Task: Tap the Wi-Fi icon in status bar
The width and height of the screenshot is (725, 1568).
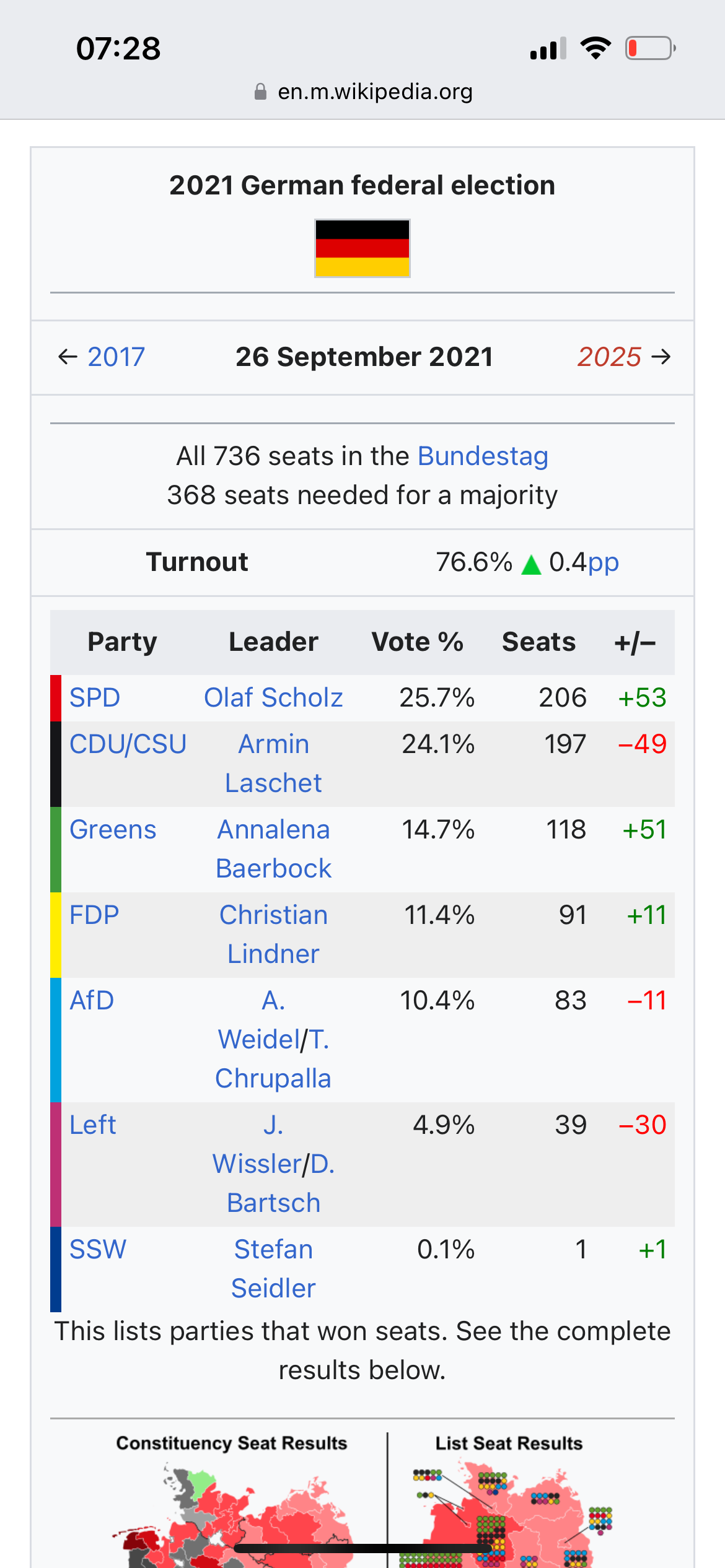Action: point(595,48)
